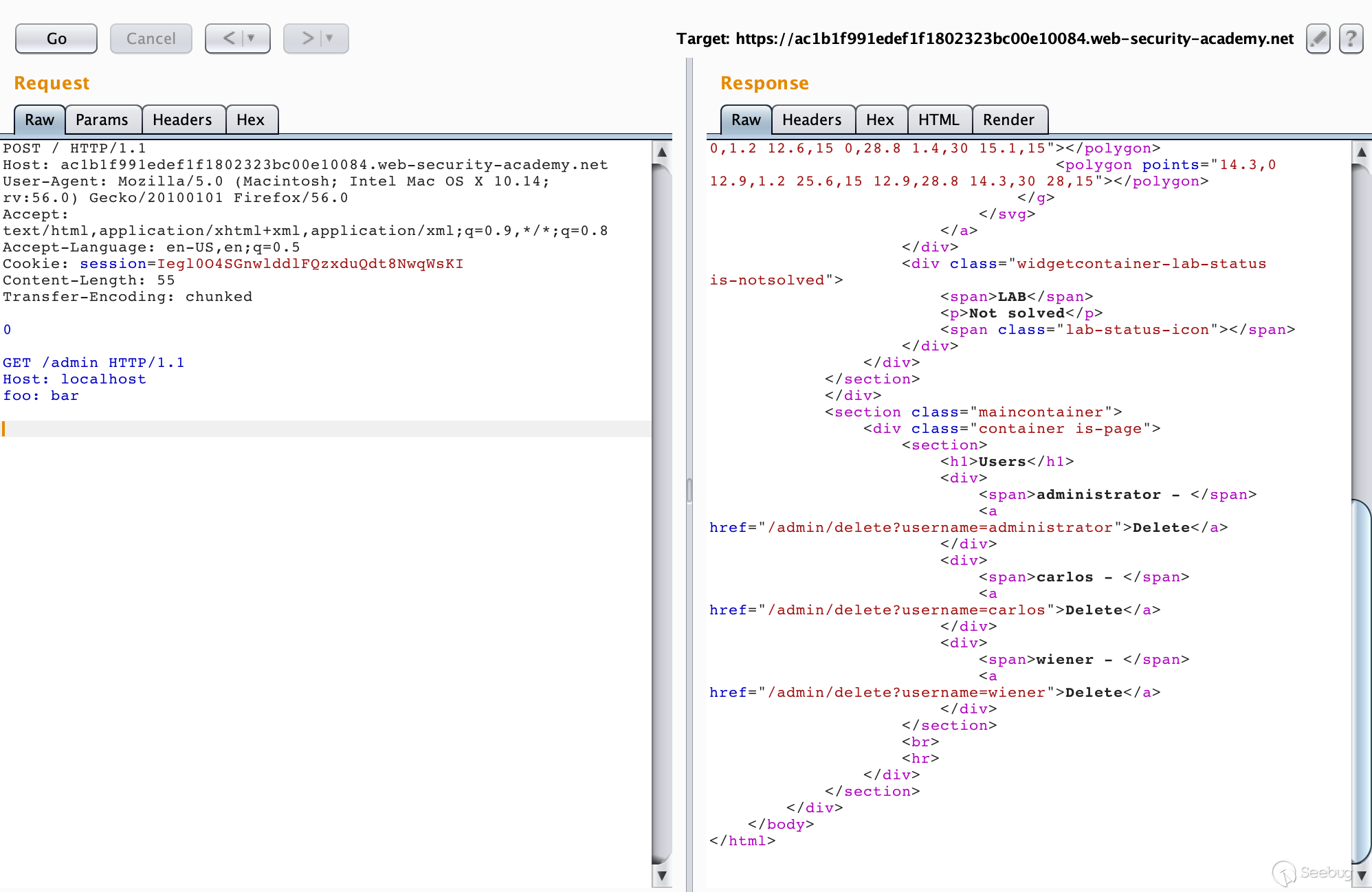Screen dimensions: 1372x892
Task: Click the 'Not solved' paragraph in response
Action: click(1021, 313)
